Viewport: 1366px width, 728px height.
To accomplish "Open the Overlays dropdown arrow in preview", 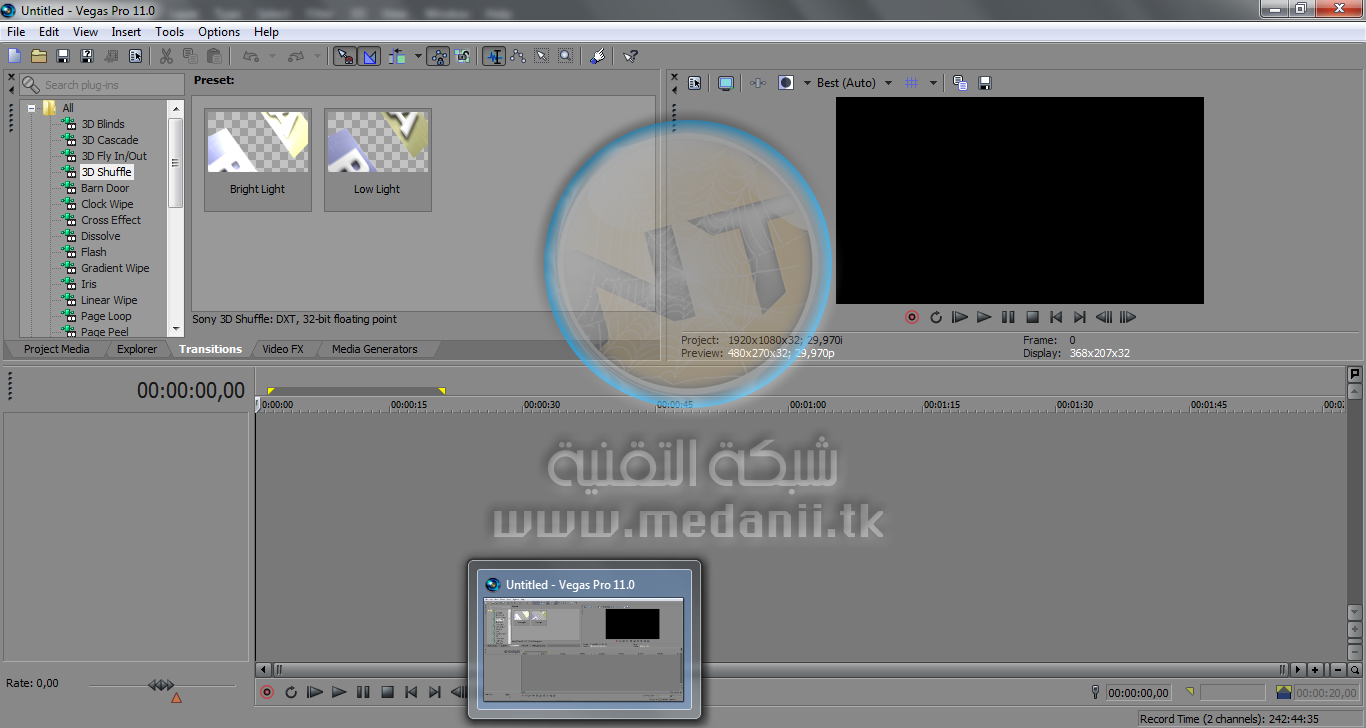I will pos(933,83).
